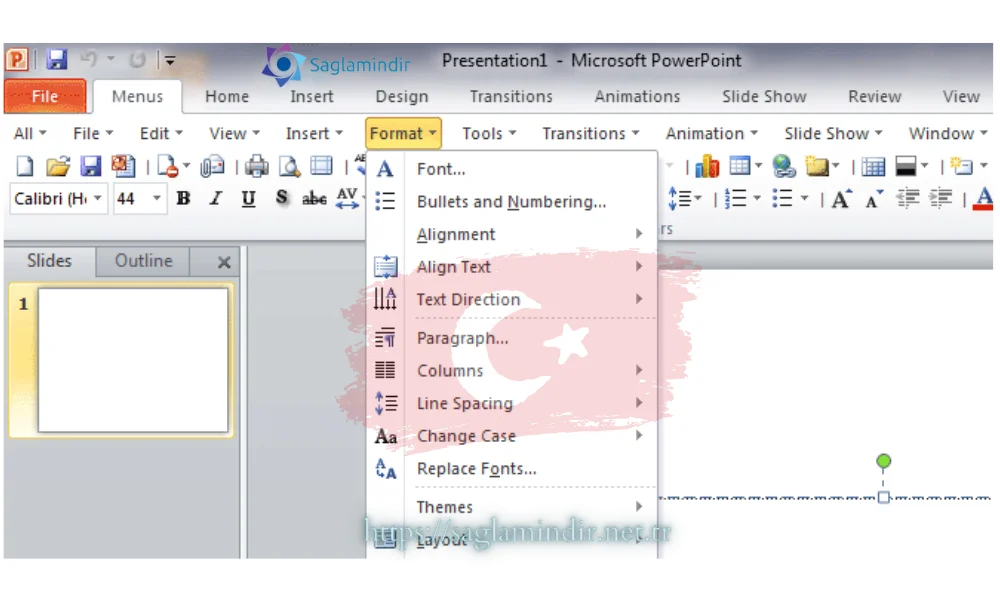
Task: Toggle Strikethrough abc button
Action: 314,199
